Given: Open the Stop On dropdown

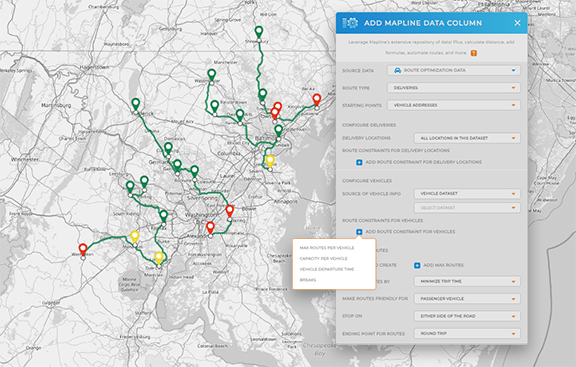Looking at the screenshot, I should [x=467, y=316].
